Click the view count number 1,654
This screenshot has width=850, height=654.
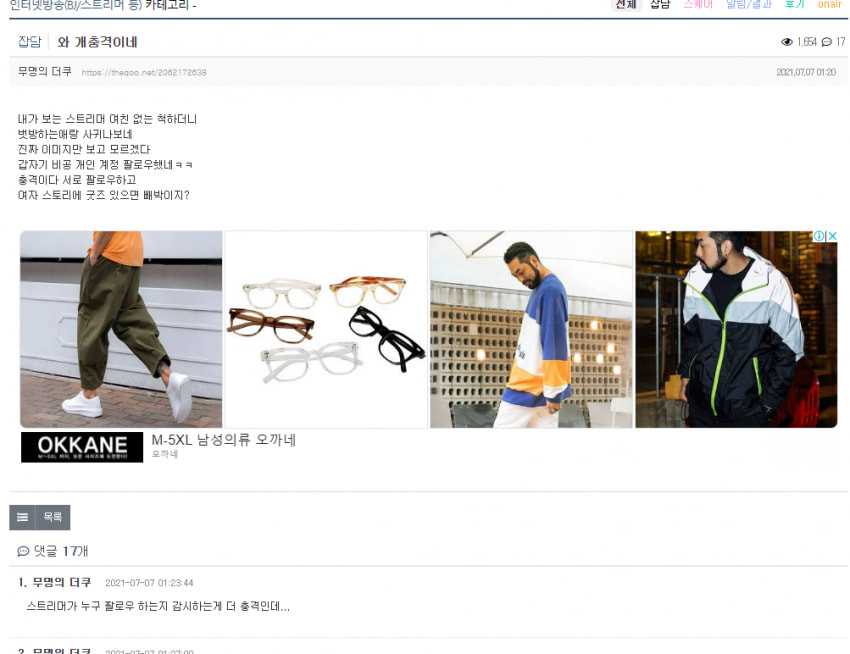click(807, 42)
